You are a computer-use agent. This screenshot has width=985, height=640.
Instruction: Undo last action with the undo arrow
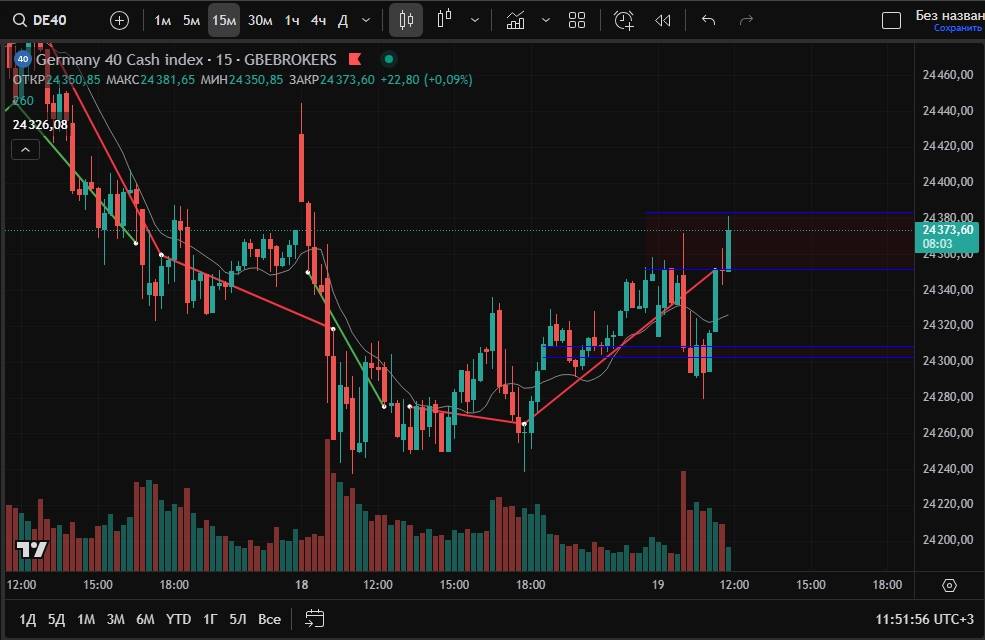coord(709,20)
